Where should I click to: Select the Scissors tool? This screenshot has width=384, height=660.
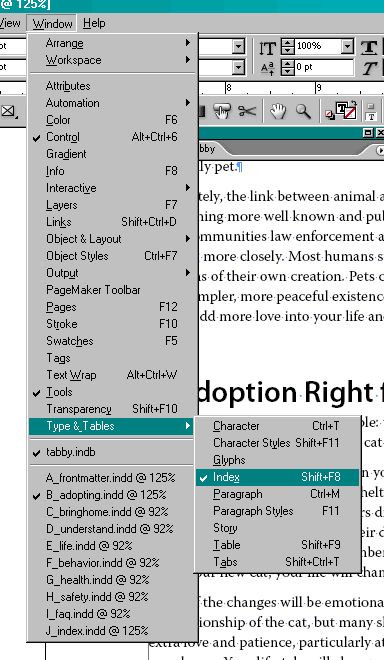[247, 111]
